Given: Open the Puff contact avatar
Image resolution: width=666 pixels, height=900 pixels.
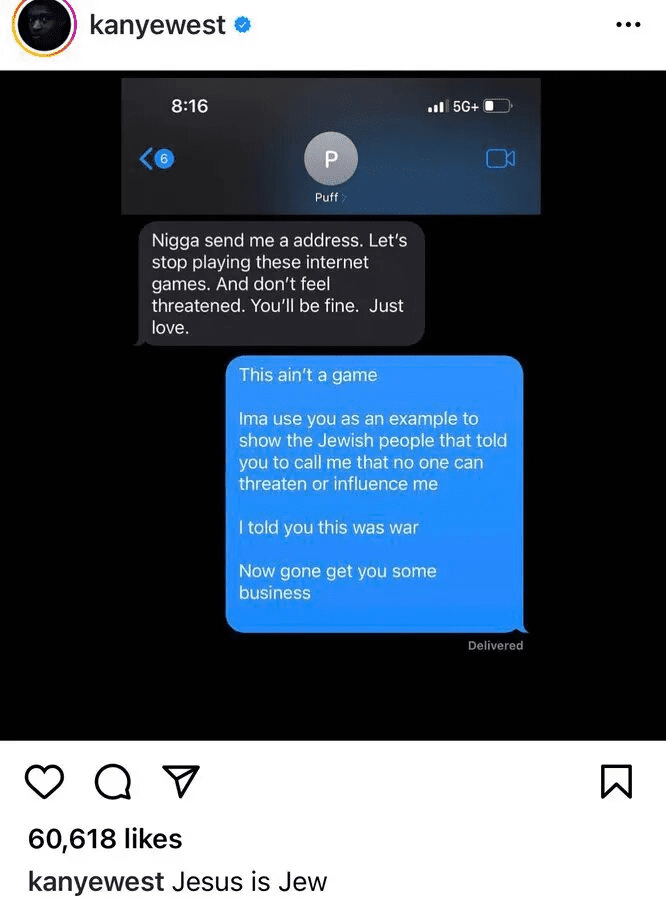Looking at the screenshot, I should point(331,159).
